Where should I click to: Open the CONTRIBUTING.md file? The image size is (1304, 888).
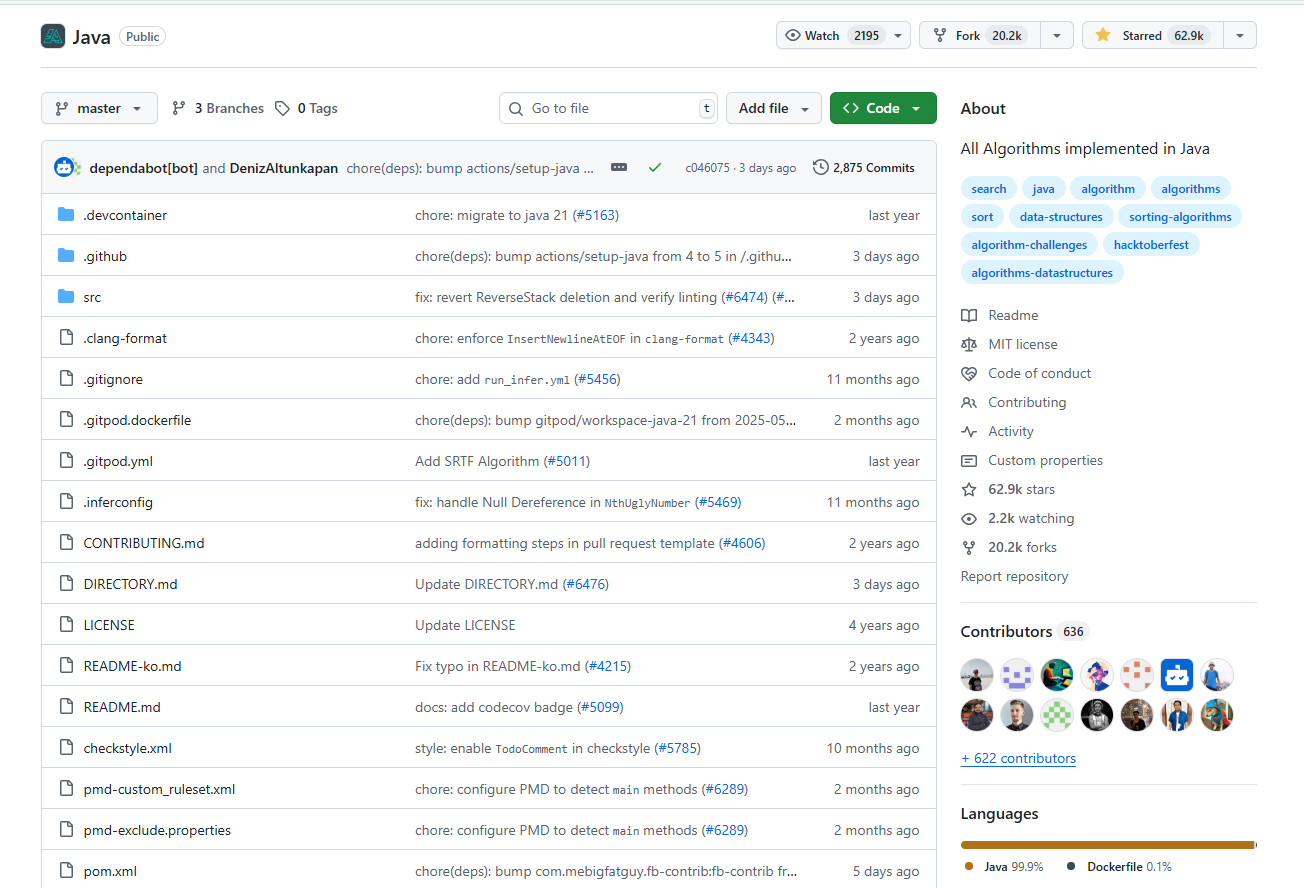[144, 543]
